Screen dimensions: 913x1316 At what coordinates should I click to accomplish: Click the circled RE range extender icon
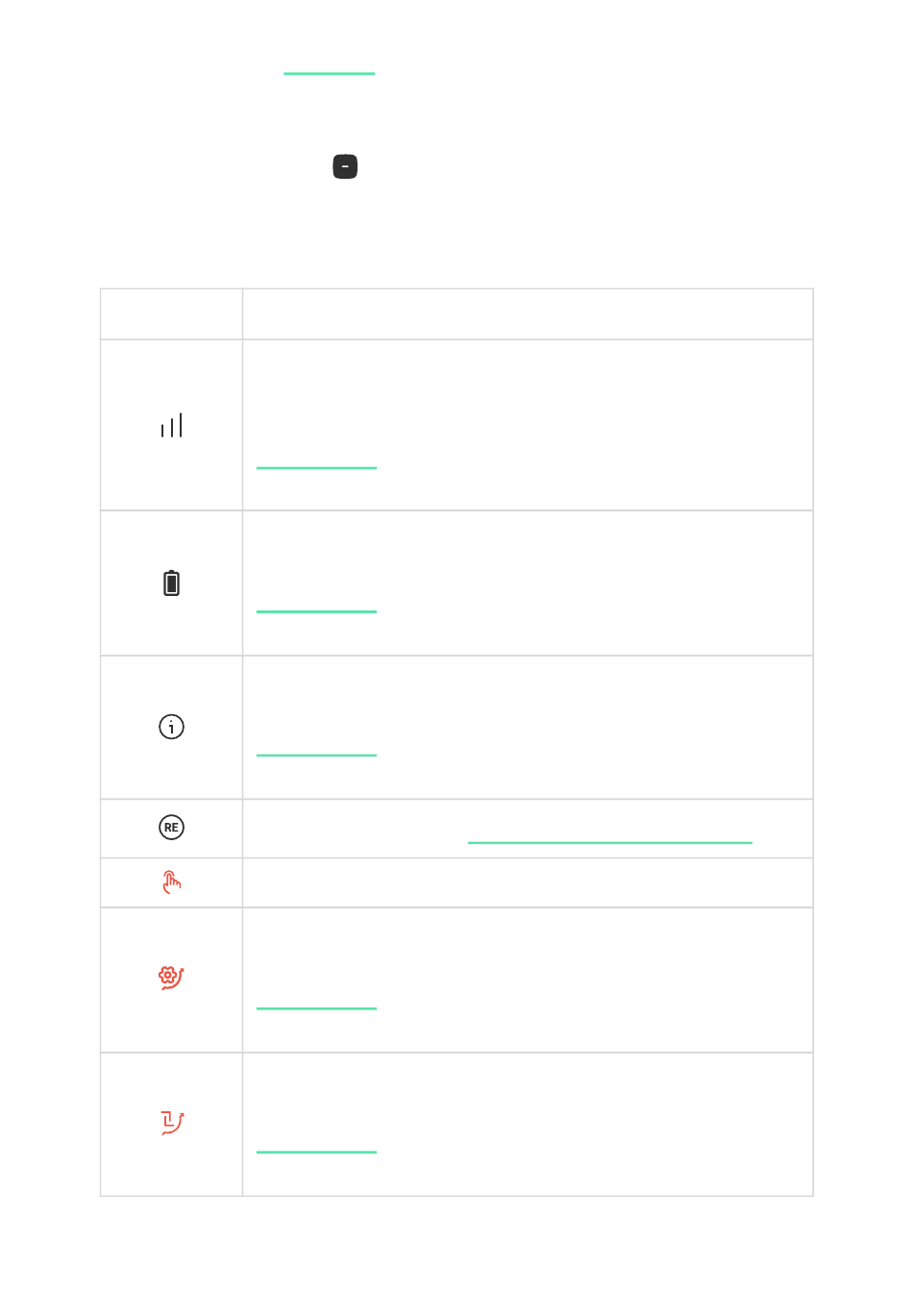pyautogui.click(x=172, y=828)
